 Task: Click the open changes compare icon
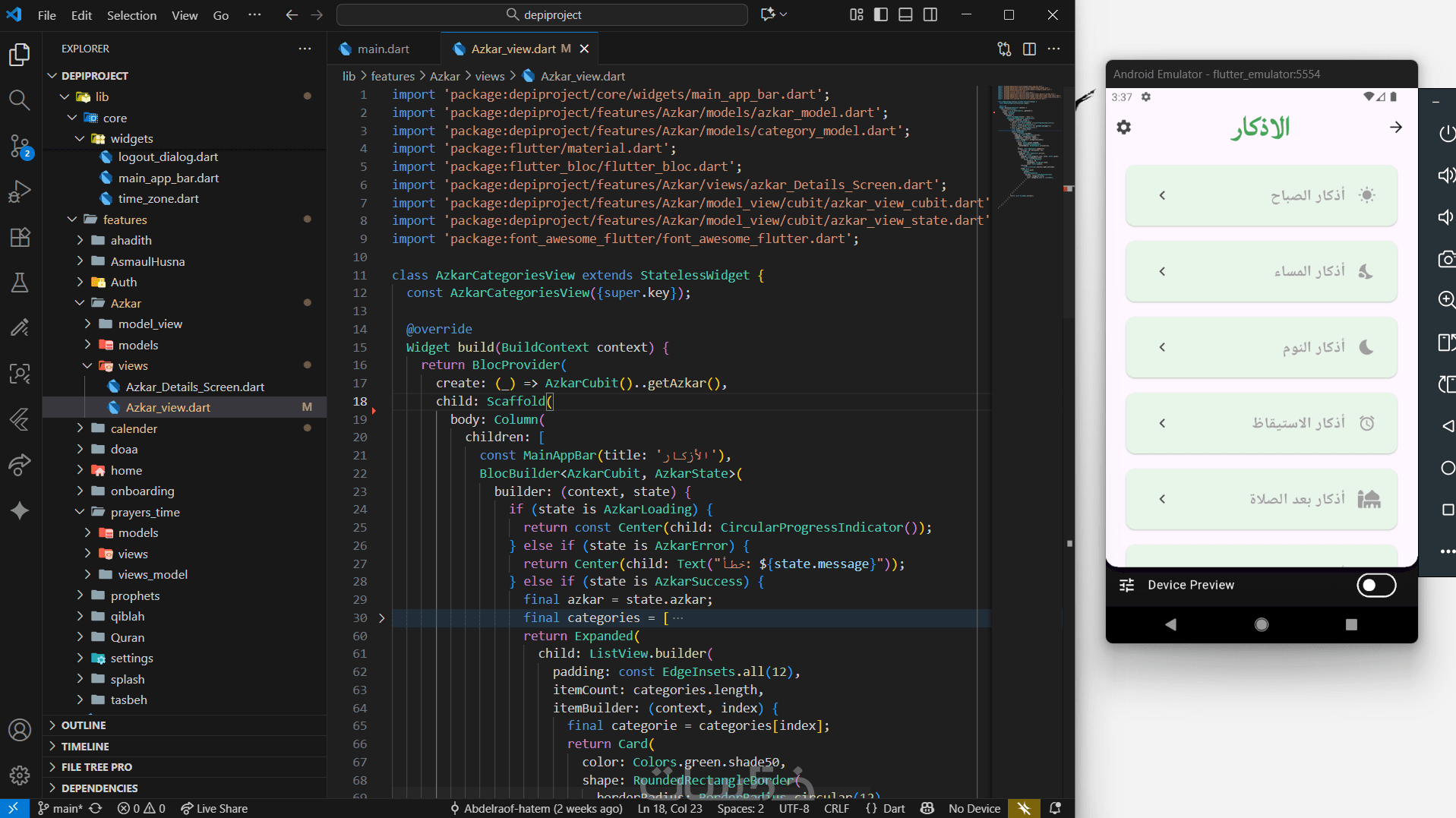pos(1004,49)
